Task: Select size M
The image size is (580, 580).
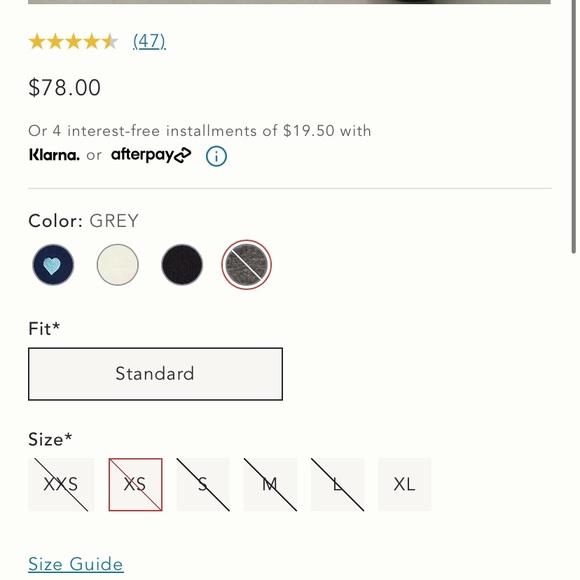Action: click(270, 485)
